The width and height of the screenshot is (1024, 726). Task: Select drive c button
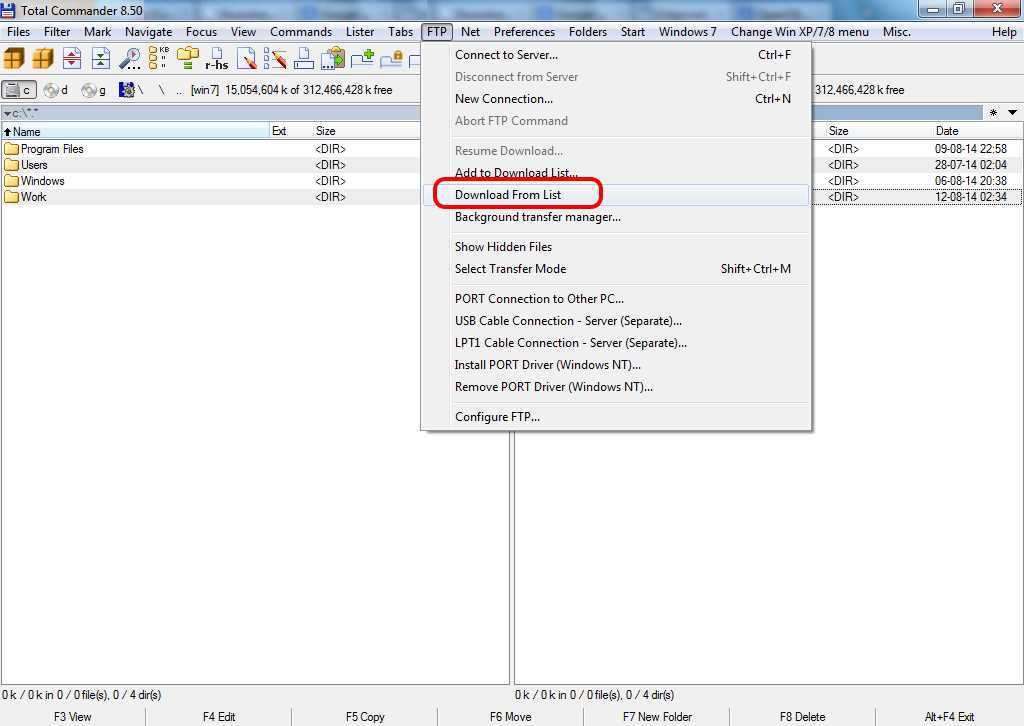pyautogui.click(x=19, y=90)
